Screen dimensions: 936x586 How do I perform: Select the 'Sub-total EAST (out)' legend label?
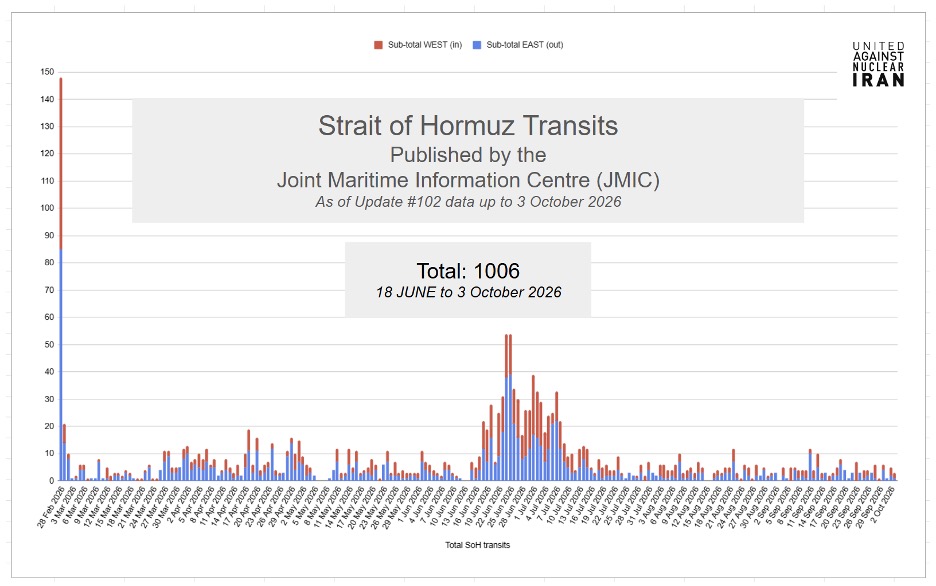pyautogui.click(x=525, y=45)
